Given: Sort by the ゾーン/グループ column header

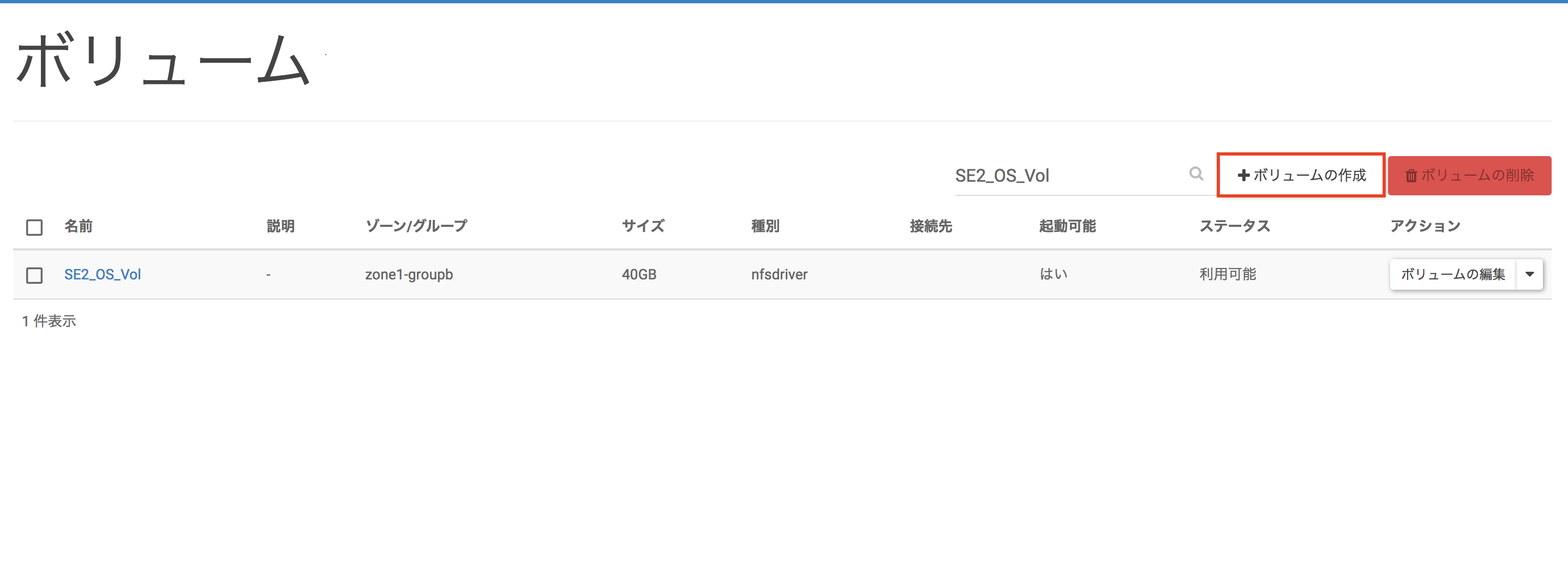Looking at the screenshot, I should click(416, 226).
